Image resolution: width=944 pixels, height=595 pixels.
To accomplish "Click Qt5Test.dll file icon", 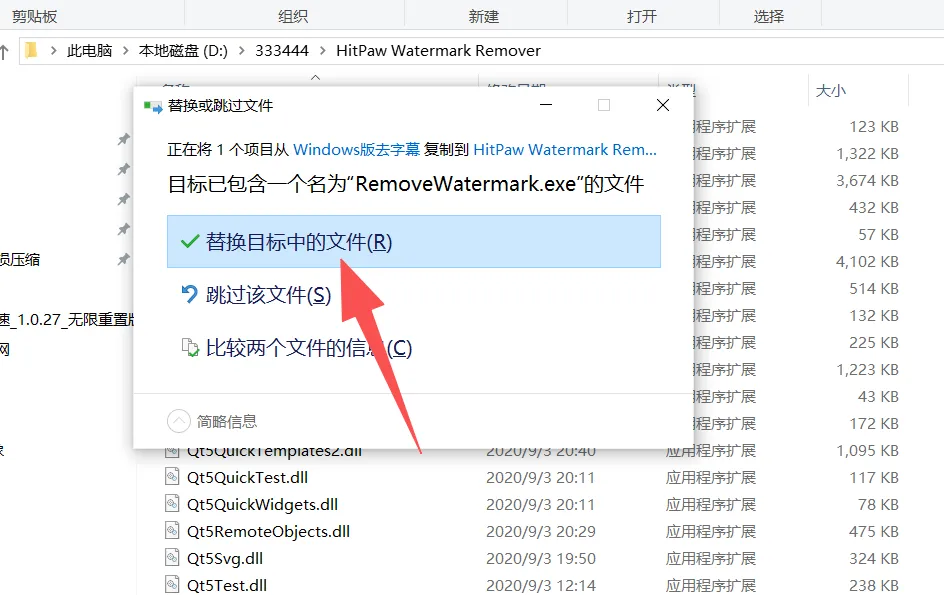I will click(172, 584).
